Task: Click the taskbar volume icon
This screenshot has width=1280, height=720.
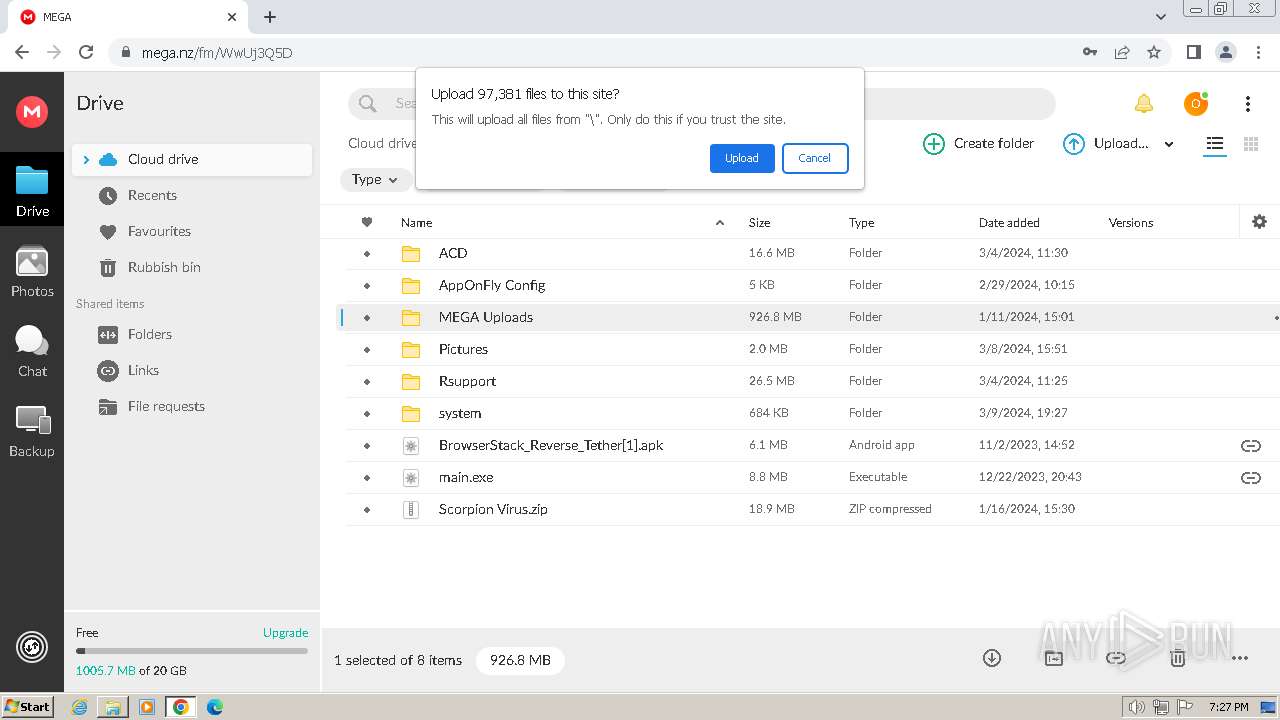Action: pos(1136,707)
